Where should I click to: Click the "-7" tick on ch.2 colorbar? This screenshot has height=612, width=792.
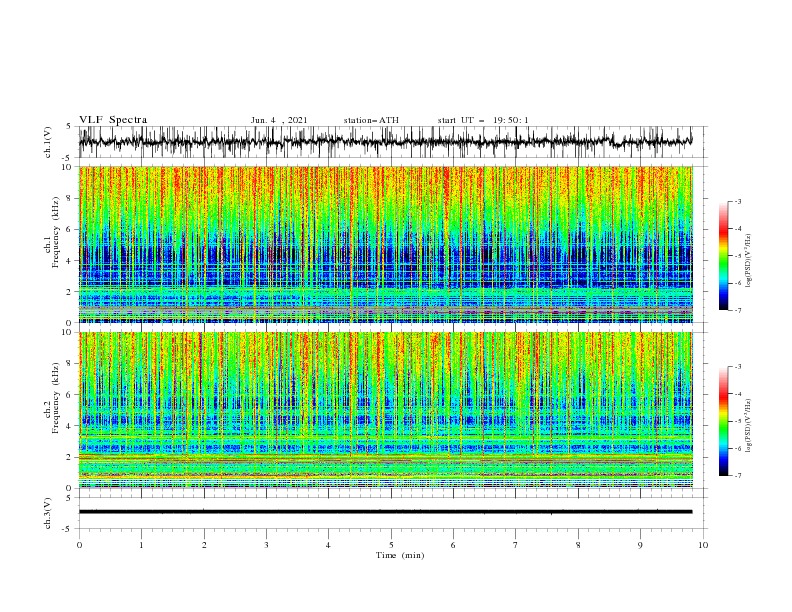[738, 475]
